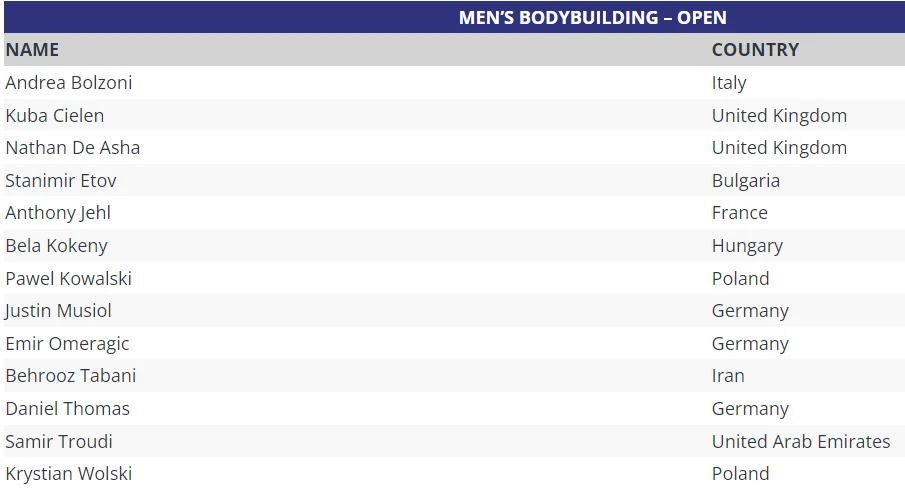The height and width of the screenshot is (489, 905).
Task: Select Pawel Kowalski's name
Action: 69,278
